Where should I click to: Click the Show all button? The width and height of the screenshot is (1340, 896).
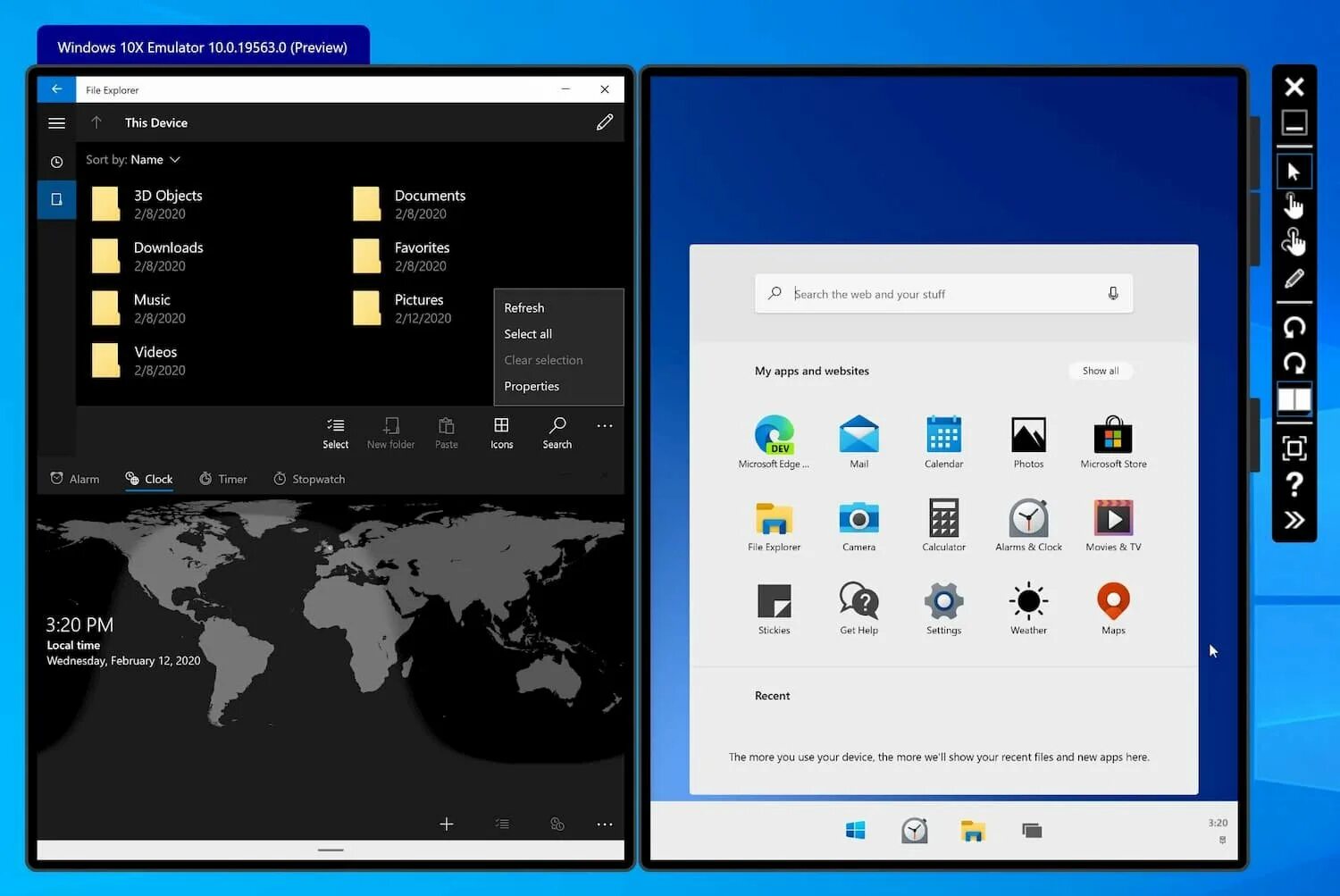click(x=1101, y=371)
